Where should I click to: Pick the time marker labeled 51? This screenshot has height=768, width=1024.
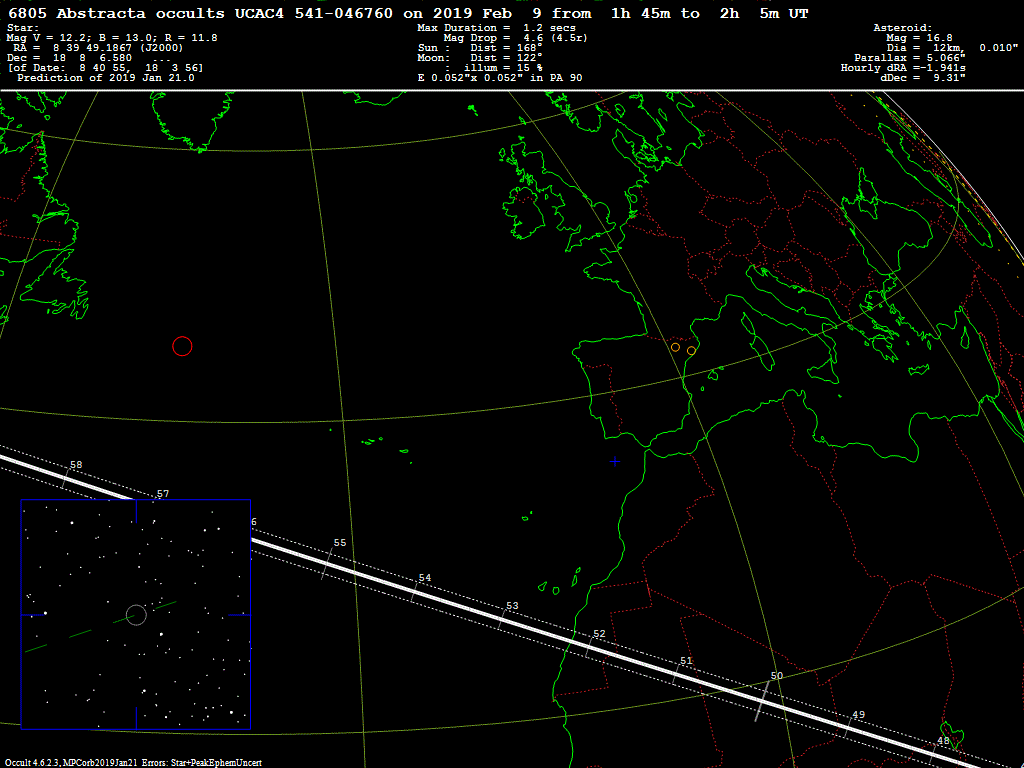pyautogui.click(x=685, y=662)
